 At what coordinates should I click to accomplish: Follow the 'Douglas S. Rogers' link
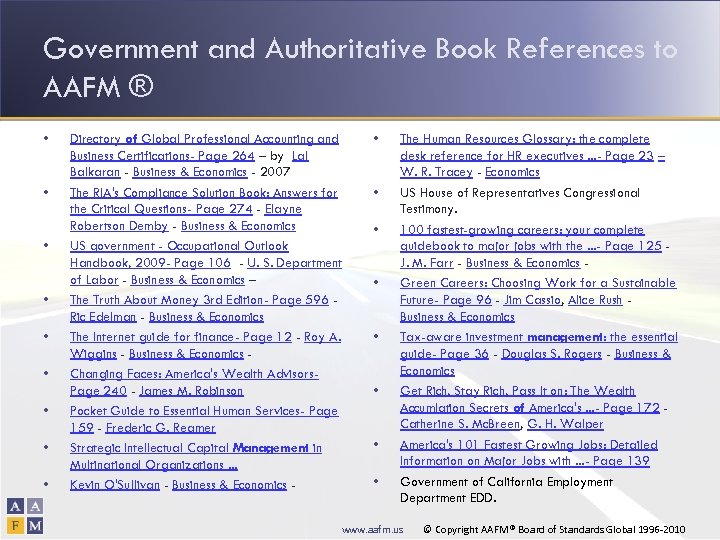(551, 354)
